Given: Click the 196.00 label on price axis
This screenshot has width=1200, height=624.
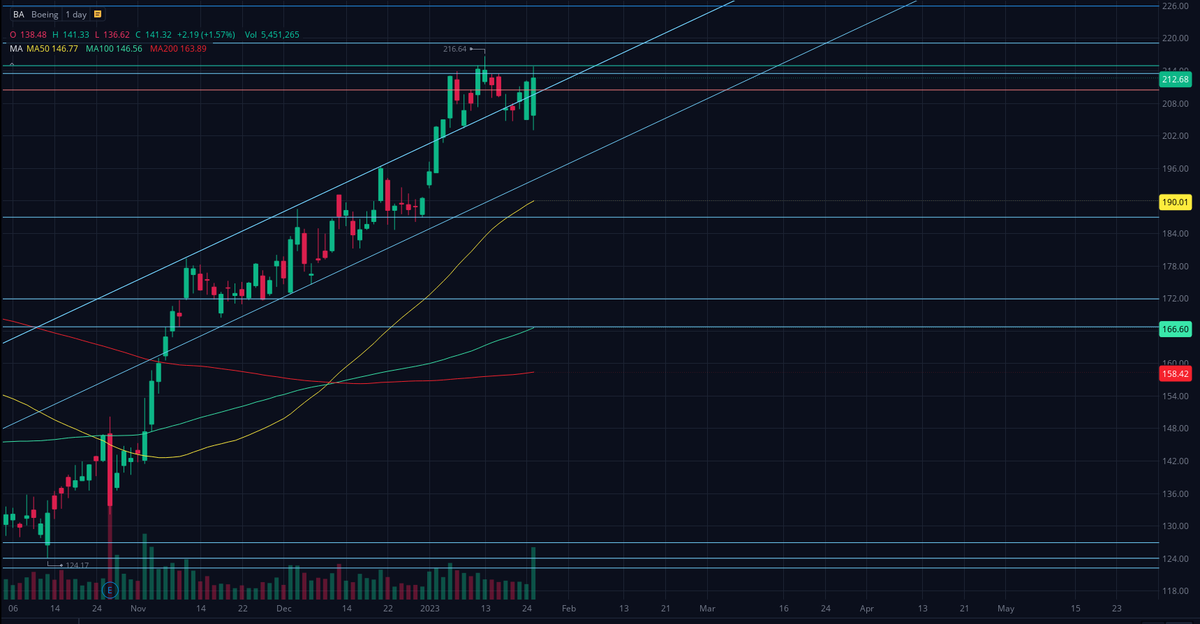Looking at the screenshot, I should point(1175,169).
